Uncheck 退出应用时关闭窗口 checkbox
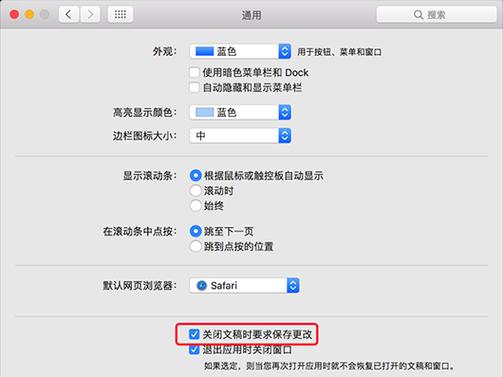Screen dimensions: 503x377 tap(194, 350)
